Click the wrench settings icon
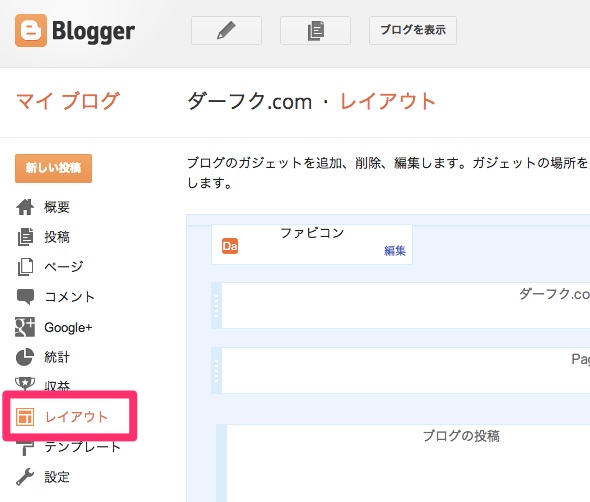 [x=25, y=477]
